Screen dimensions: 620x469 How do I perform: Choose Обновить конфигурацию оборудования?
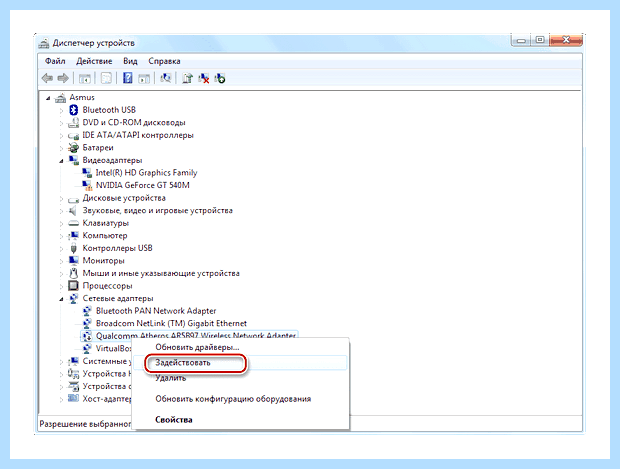(233, 399)
